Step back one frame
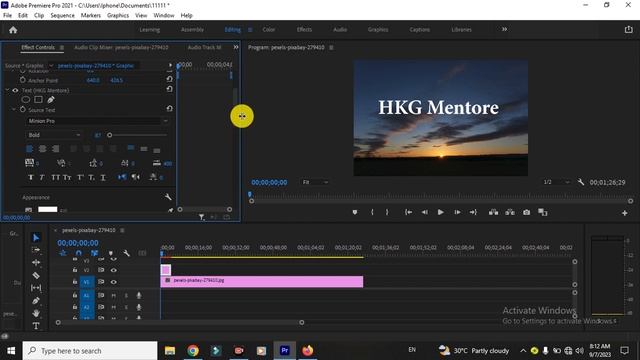 click(x=424, y=212)
